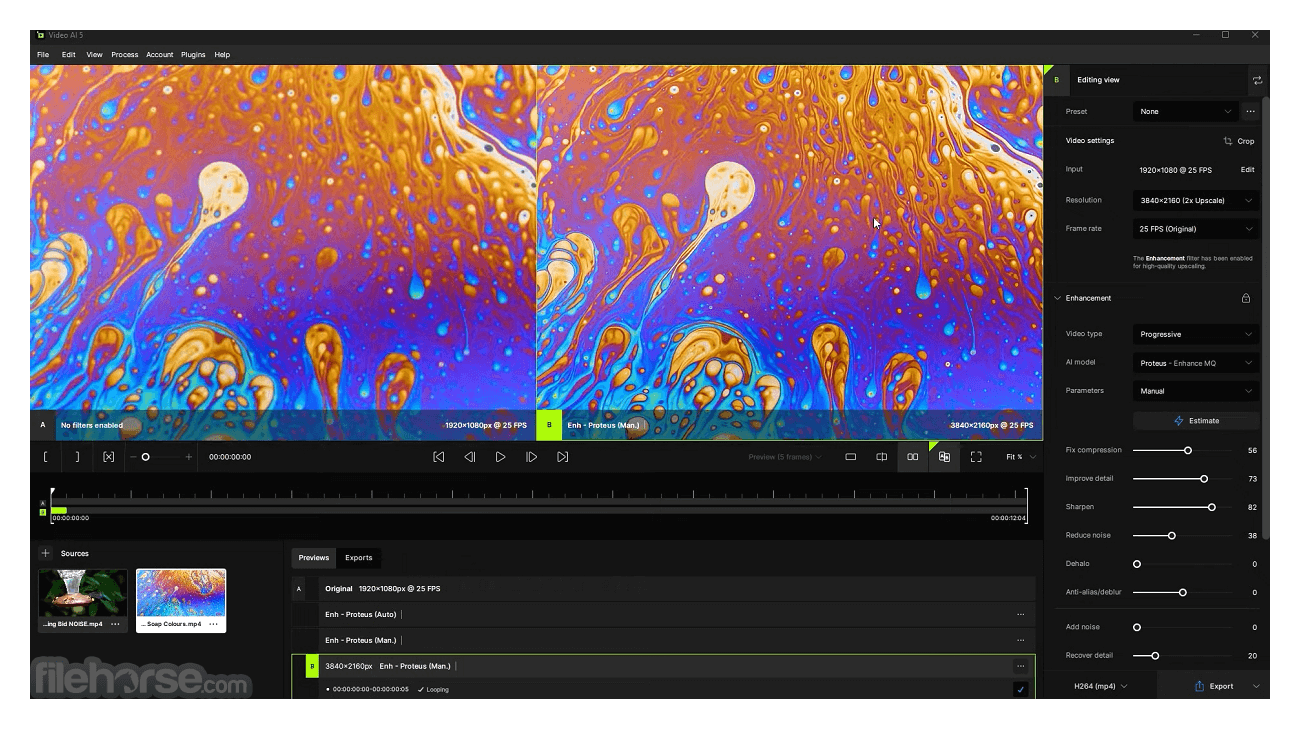Open the File menu

(x=43, y=55)
